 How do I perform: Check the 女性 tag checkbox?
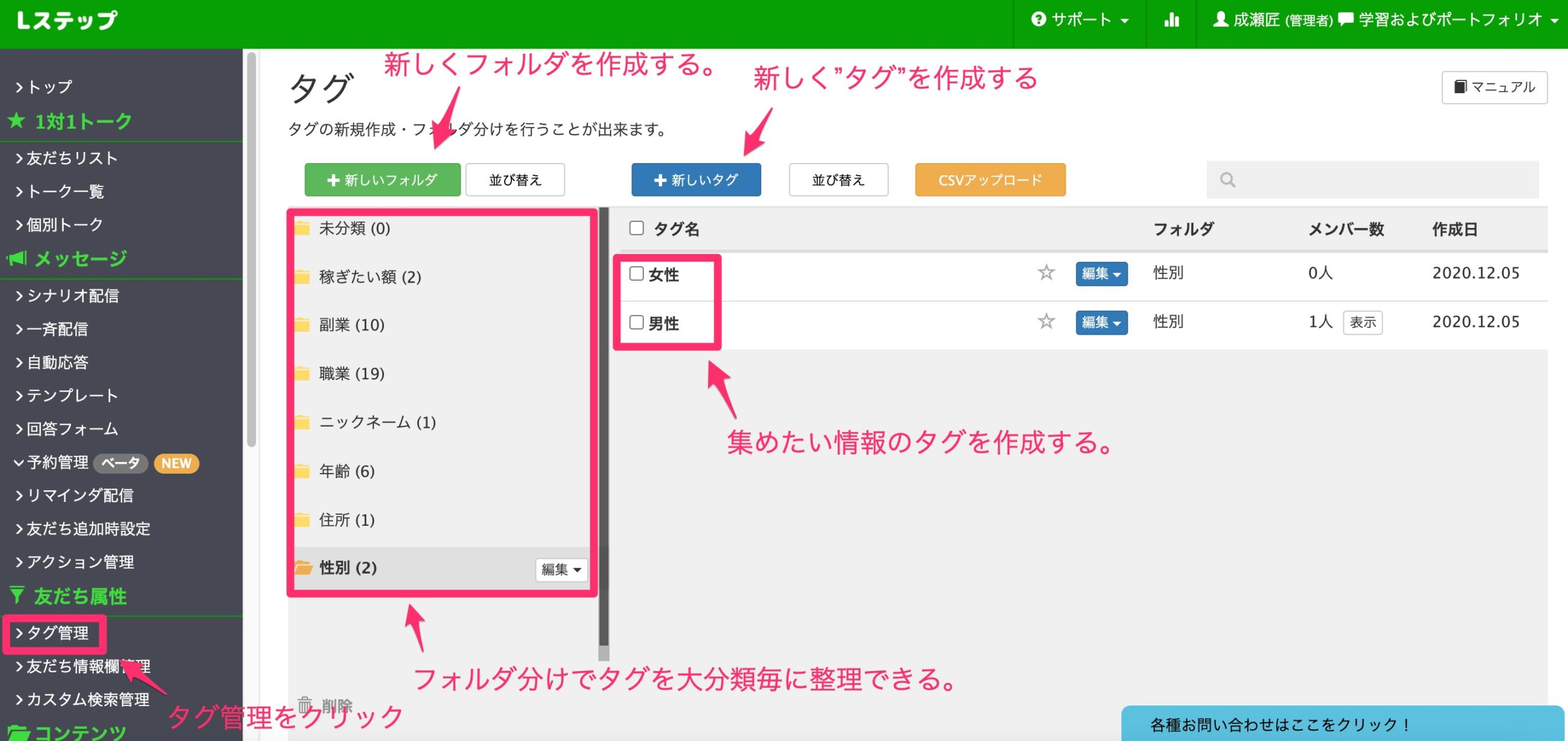point(636,273)
